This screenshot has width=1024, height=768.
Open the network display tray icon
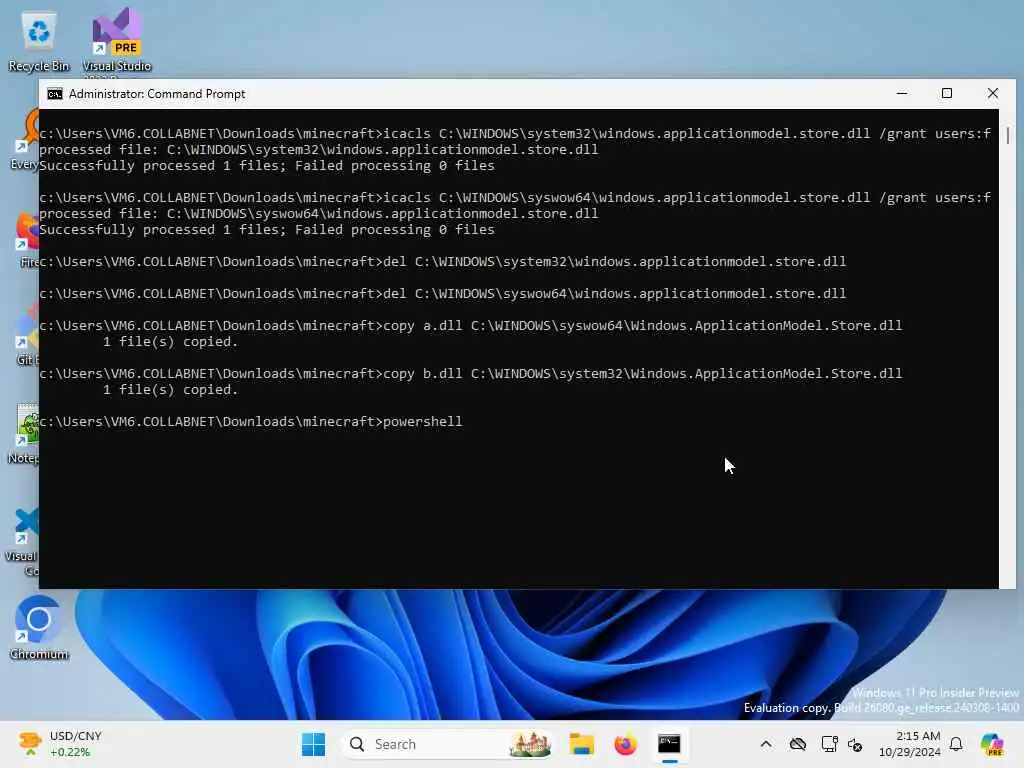829,744
